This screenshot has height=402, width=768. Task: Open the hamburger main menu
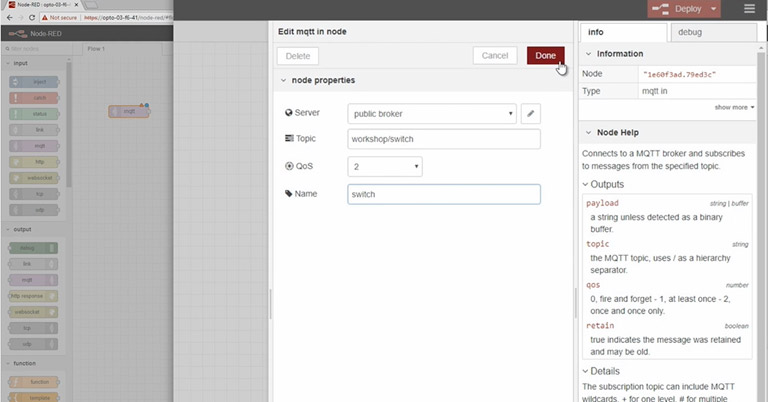point(749,9)
